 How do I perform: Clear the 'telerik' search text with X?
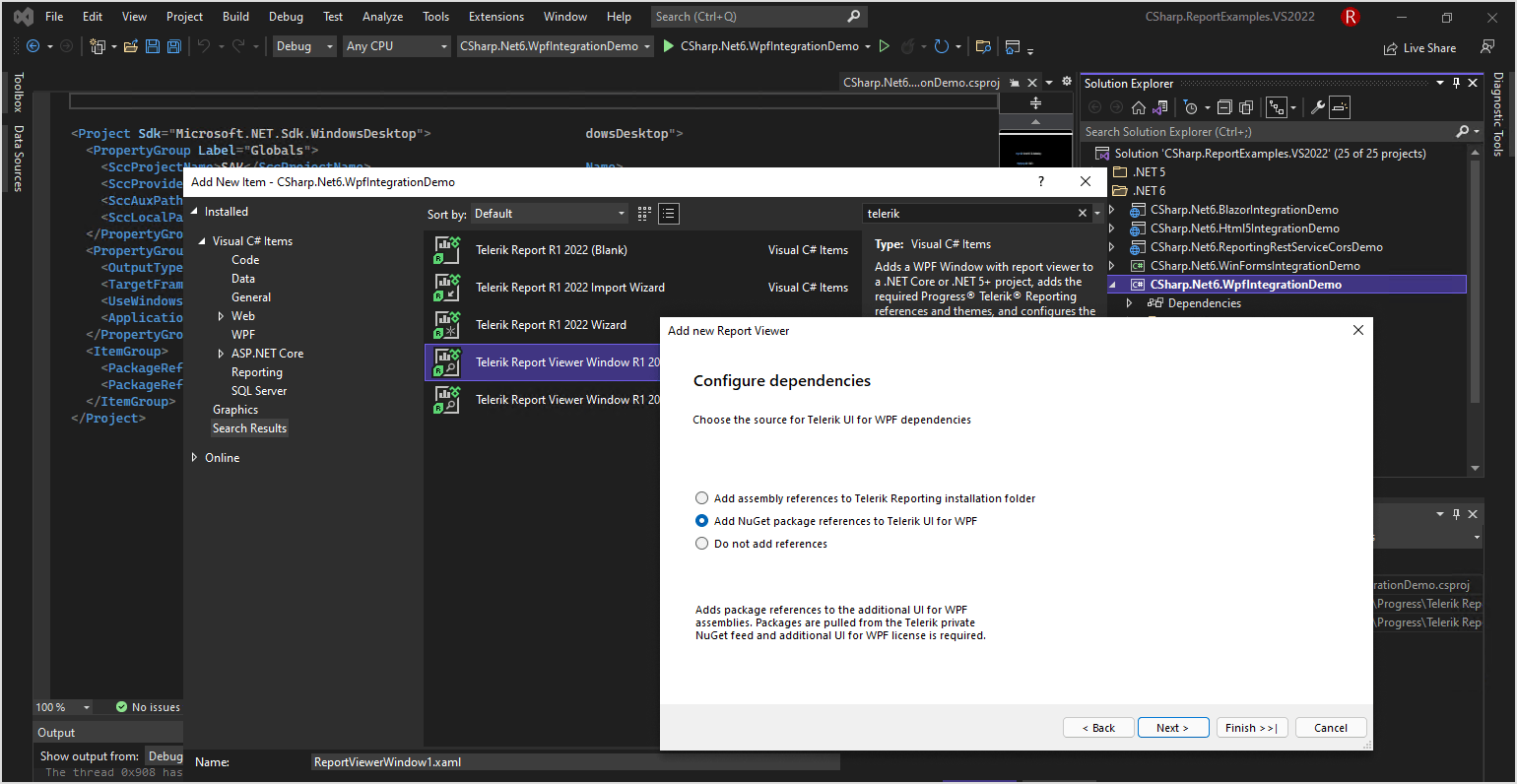pyautogui.click(x=1083, y=214)
